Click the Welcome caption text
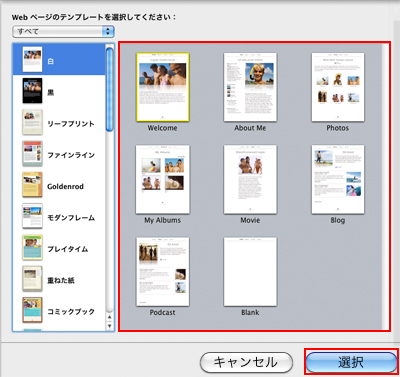 coord(162,128)
